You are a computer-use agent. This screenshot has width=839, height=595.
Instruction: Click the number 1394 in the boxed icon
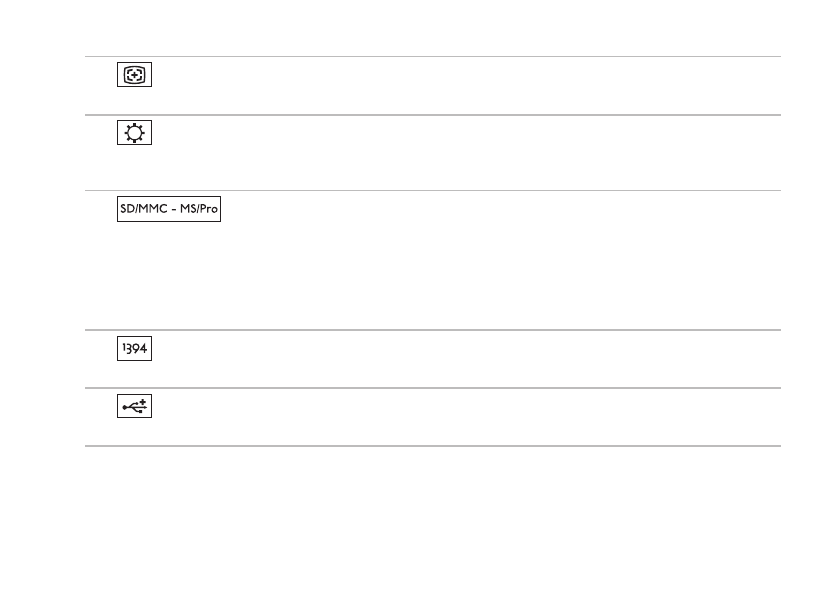pos(134,348)
